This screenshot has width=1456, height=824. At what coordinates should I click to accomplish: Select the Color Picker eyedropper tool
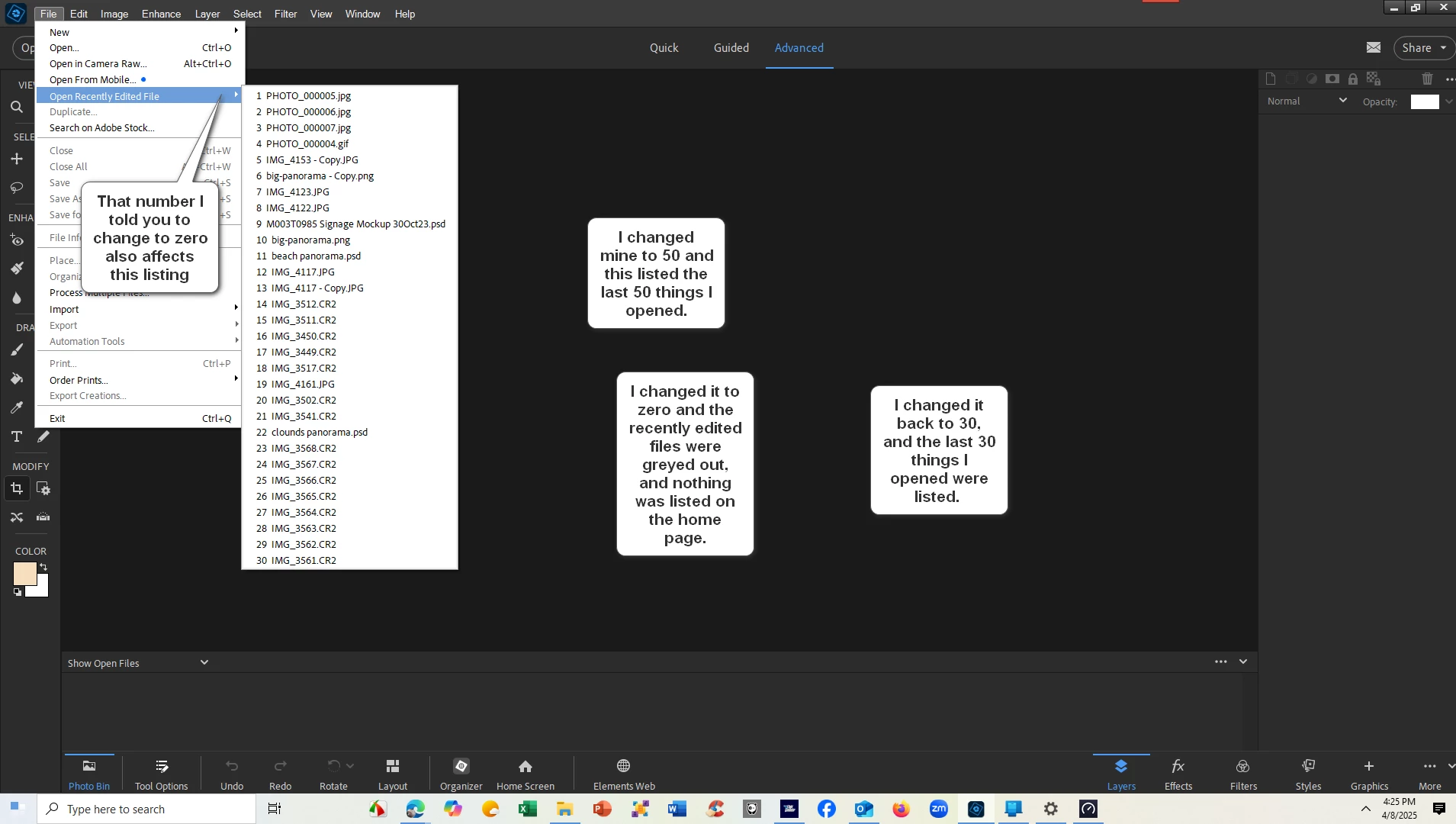(16, 407)
